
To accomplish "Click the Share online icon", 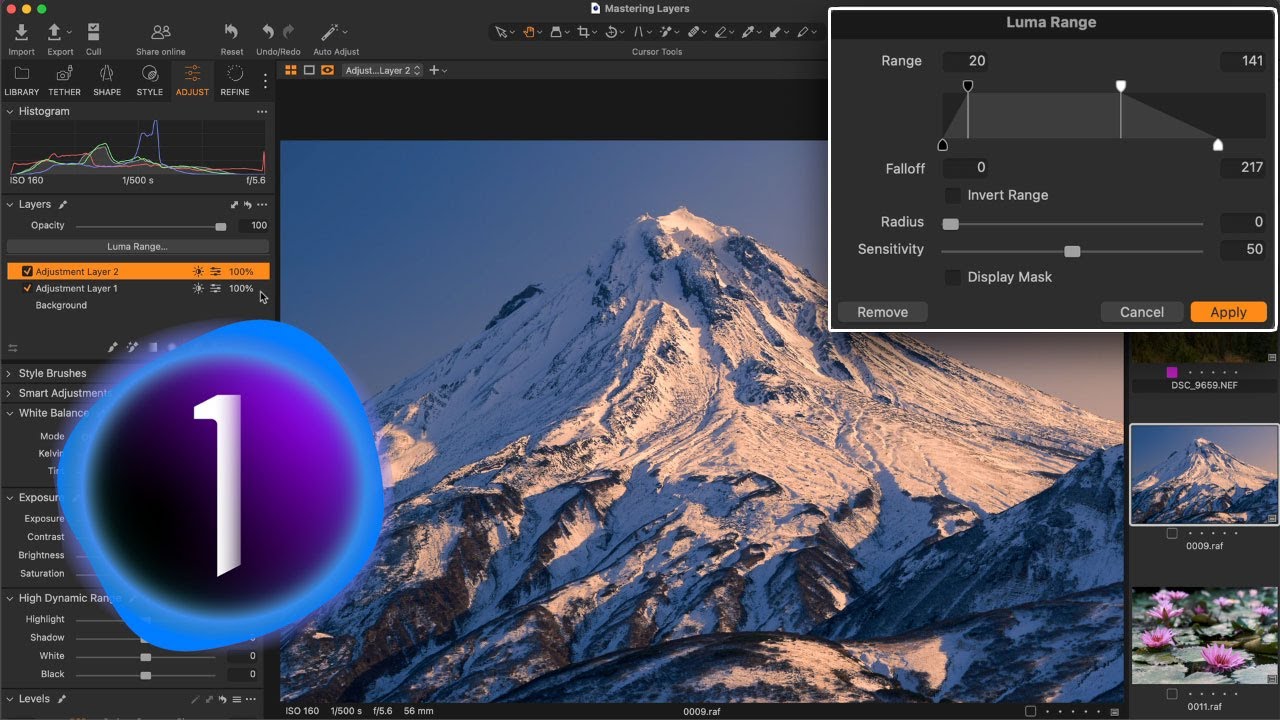I will point(160,33).
